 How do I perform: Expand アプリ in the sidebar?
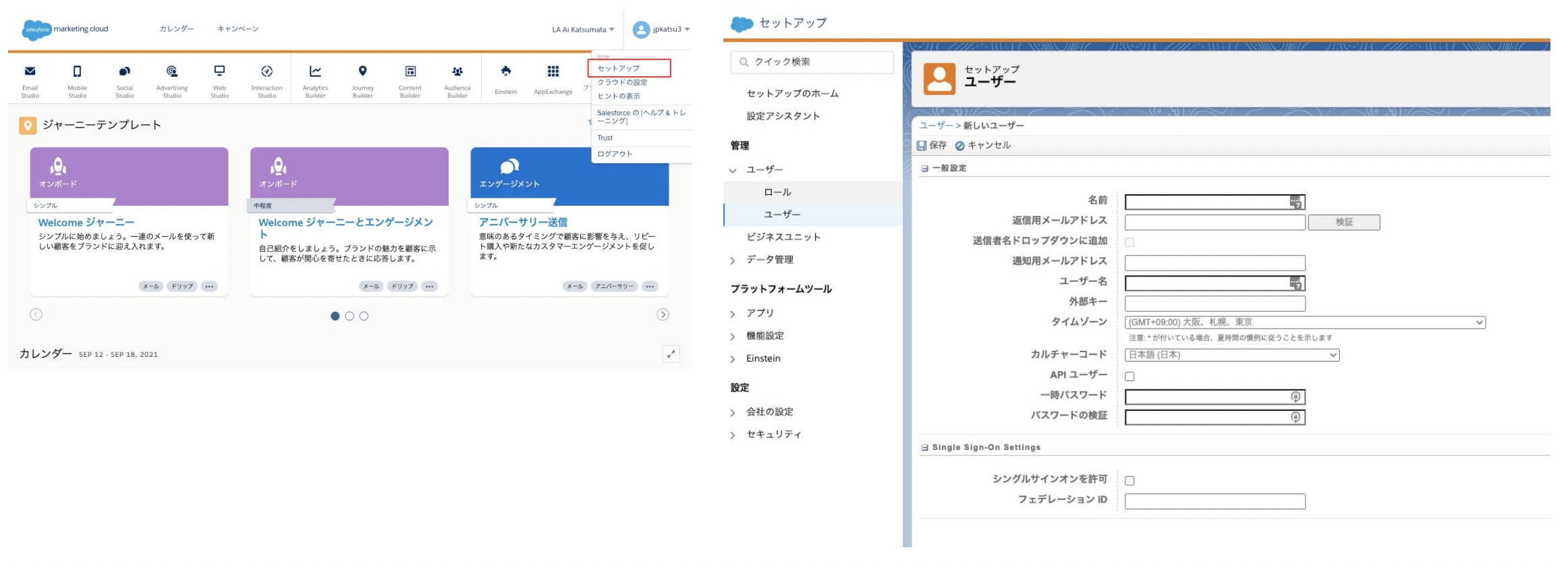733,314
